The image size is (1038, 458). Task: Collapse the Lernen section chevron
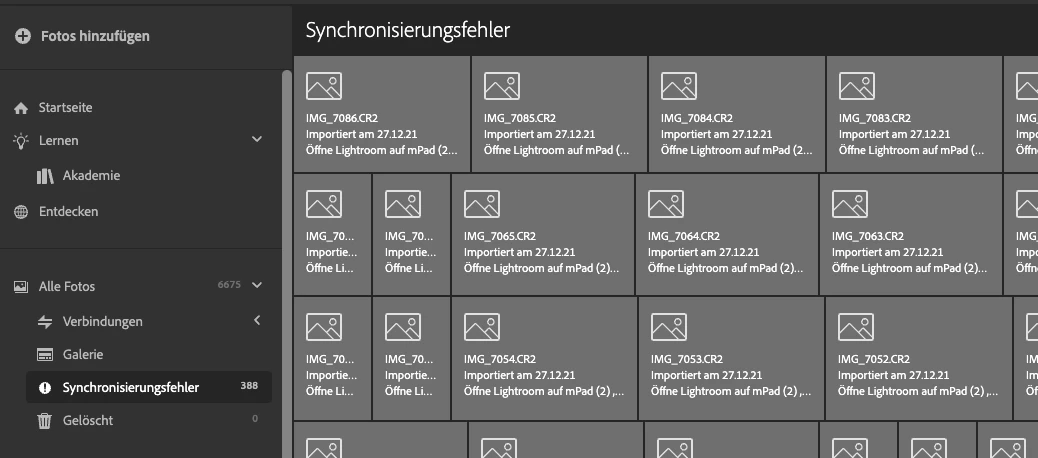(x=257, y=139)
